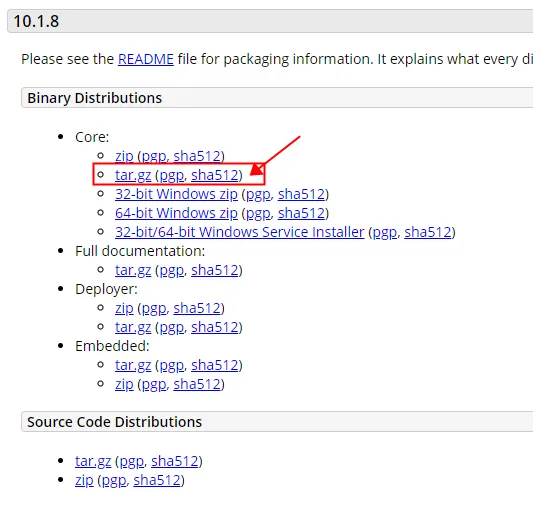Click the Binary Distributions section header

tap(277, 98)
